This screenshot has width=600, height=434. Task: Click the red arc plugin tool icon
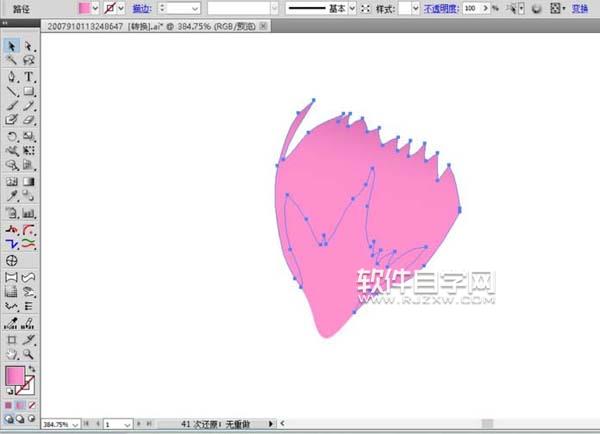tap(28, 230)
